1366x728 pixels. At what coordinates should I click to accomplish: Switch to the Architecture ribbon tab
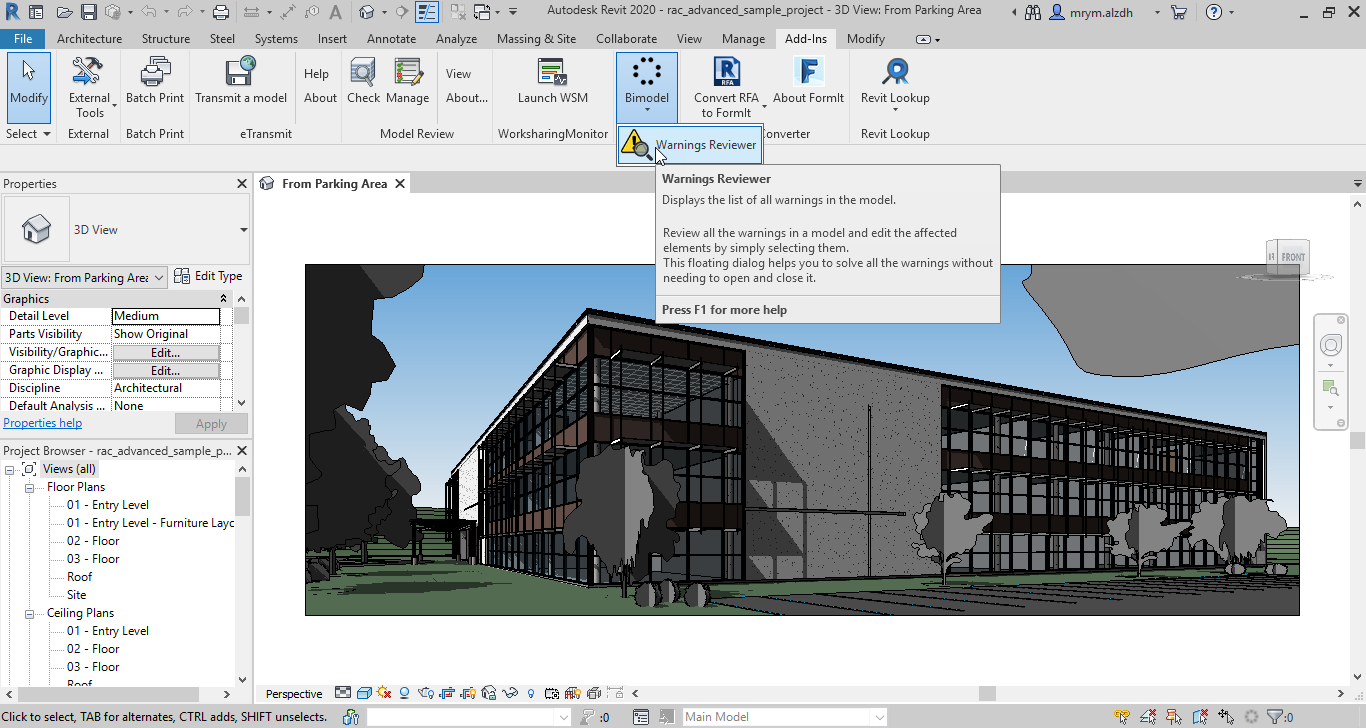(89, 38)
